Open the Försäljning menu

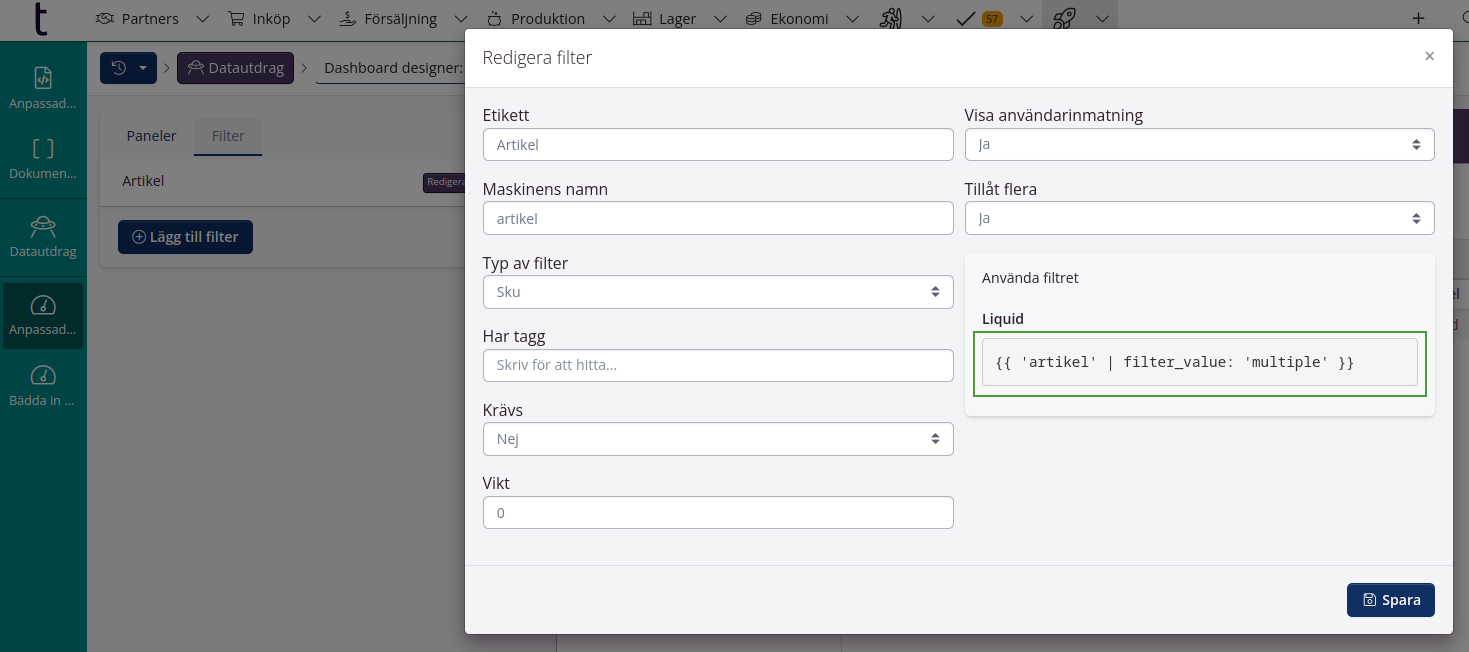(400, 19)
